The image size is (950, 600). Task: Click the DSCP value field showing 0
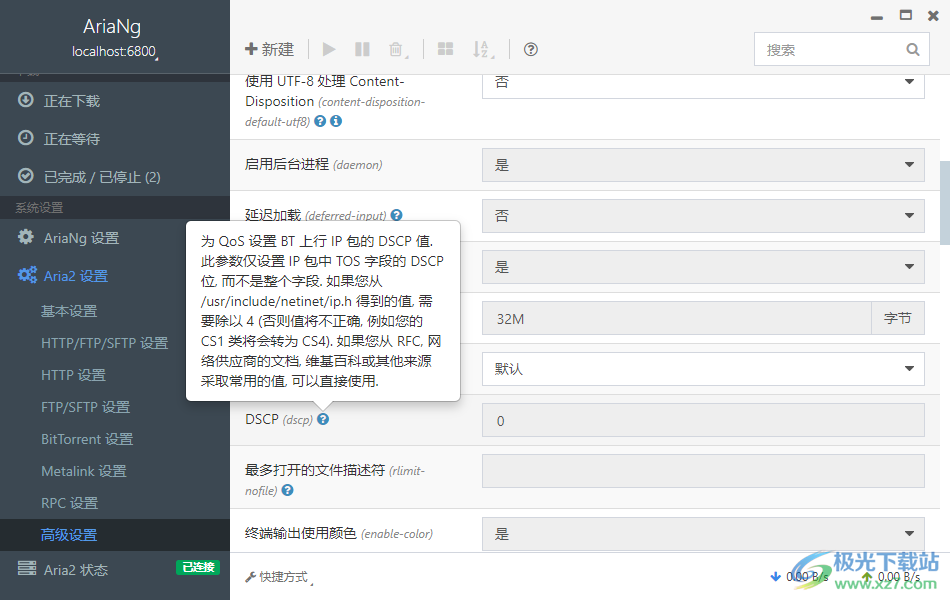pos(703,420)
